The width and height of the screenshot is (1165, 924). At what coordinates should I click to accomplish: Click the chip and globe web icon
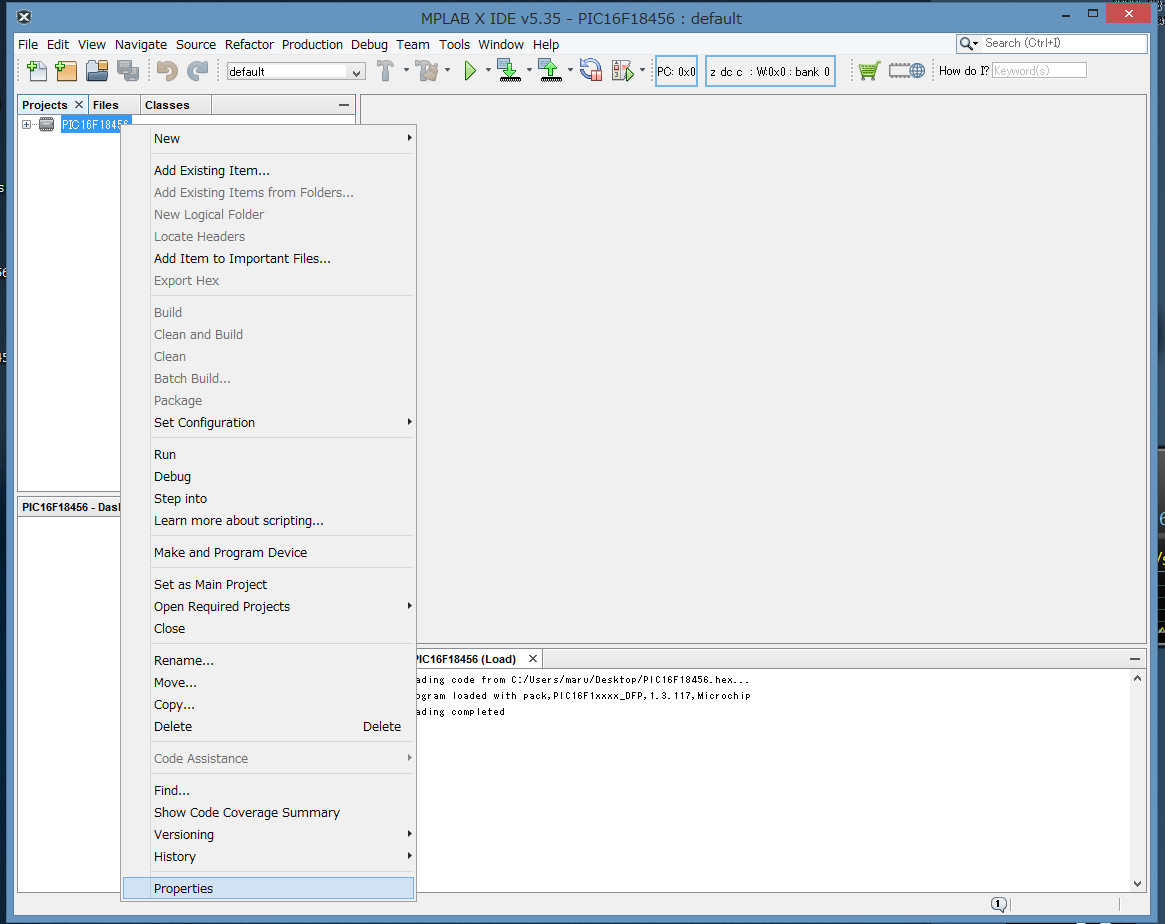[906, 71]
